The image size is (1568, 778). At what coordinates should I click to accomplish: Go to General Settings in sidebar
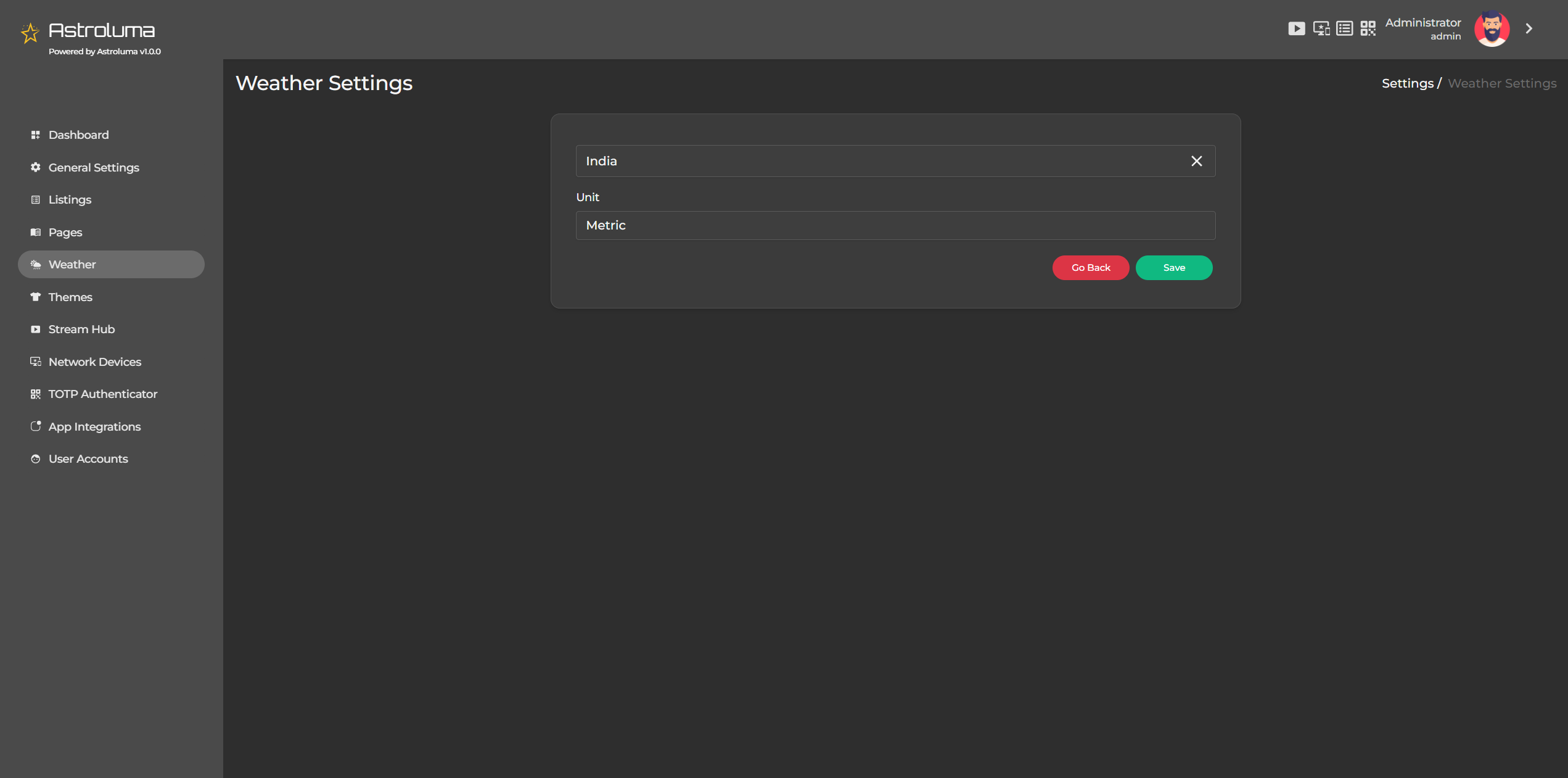pyautogui.click(x=94, y=167)
